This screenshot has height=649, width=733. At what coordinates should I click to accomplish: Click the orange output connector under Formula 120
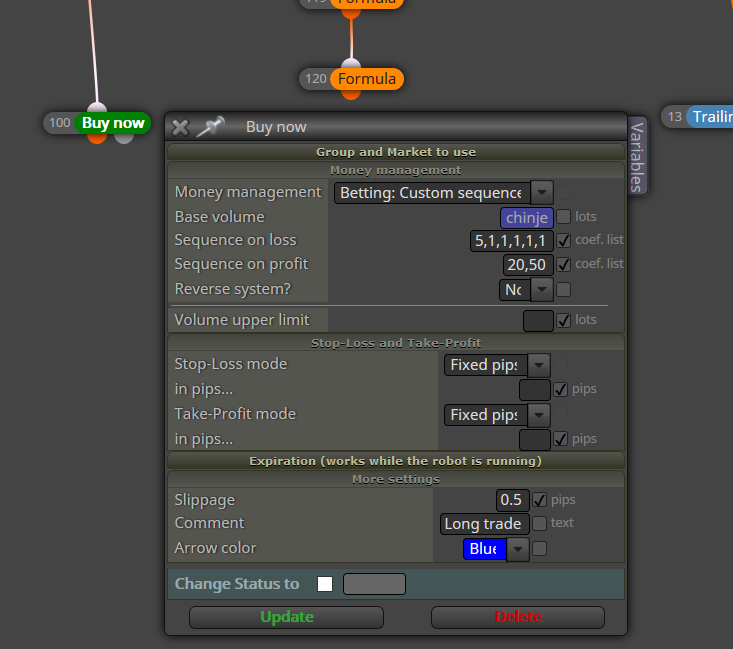(x=351, y=94)
